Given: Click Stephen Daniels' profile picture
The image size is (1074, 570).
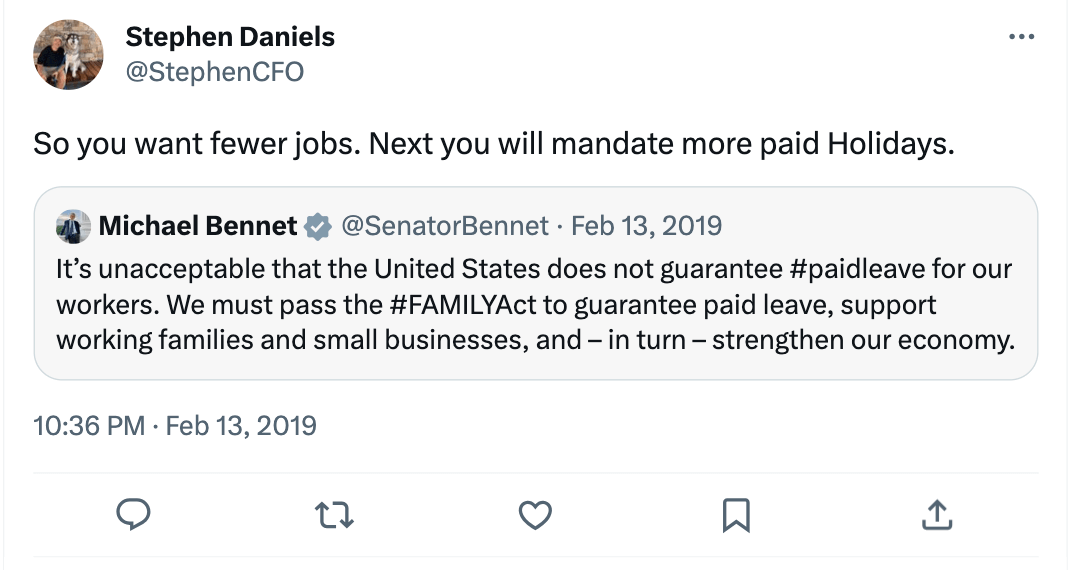Looking at the screenshot, I should coord(69,55).
